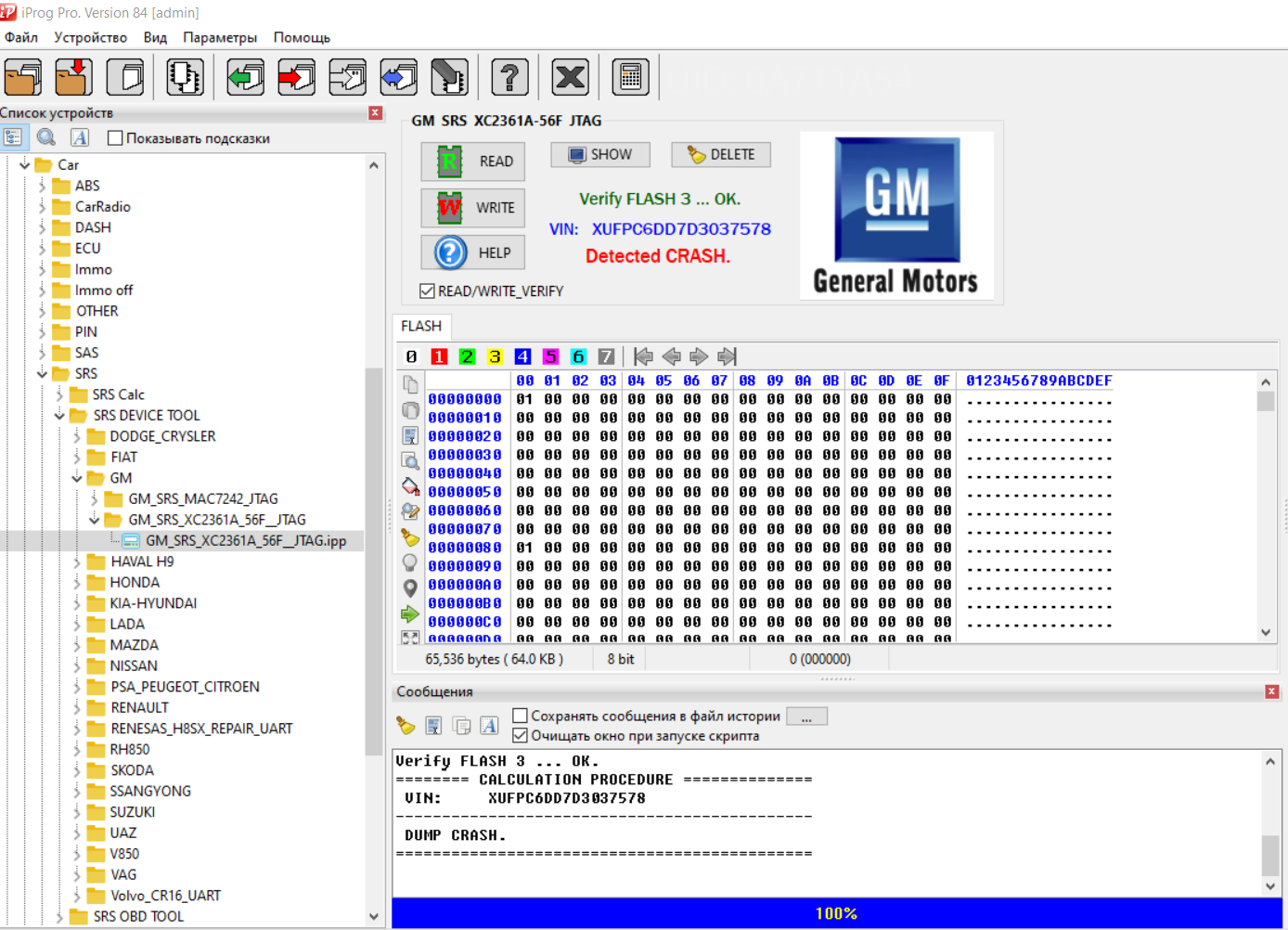The width and height of the screenshot is (1288, 930).
Task: Click the broom clear icon beside hex editor
Action: 410,536
